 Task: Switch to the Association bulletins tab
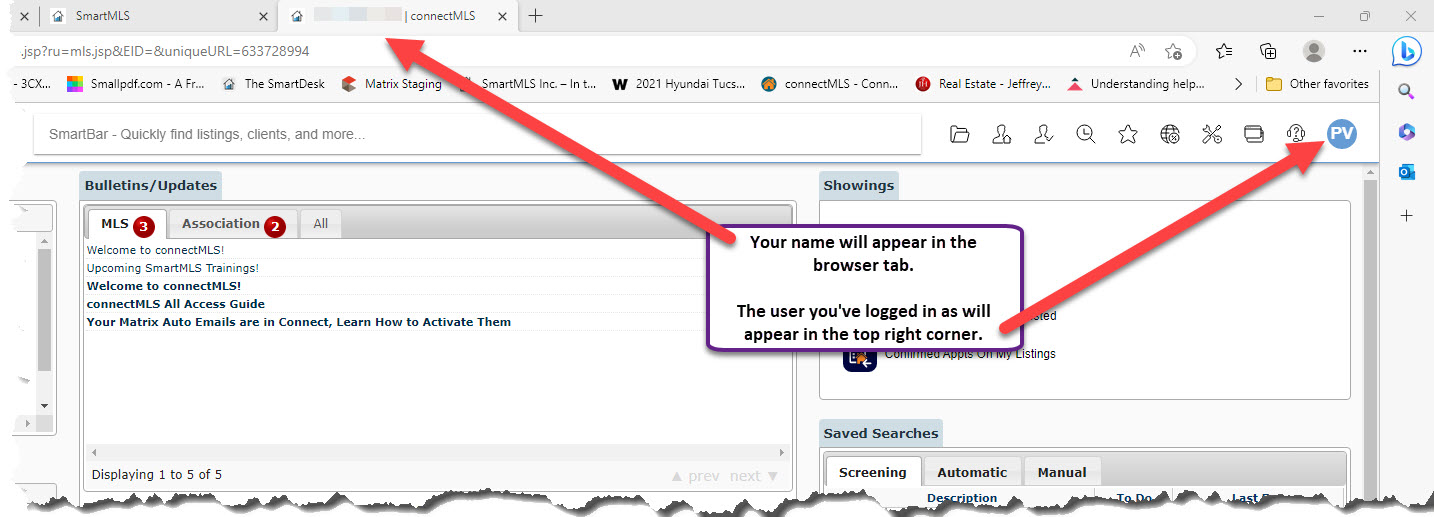click(233, 224)
